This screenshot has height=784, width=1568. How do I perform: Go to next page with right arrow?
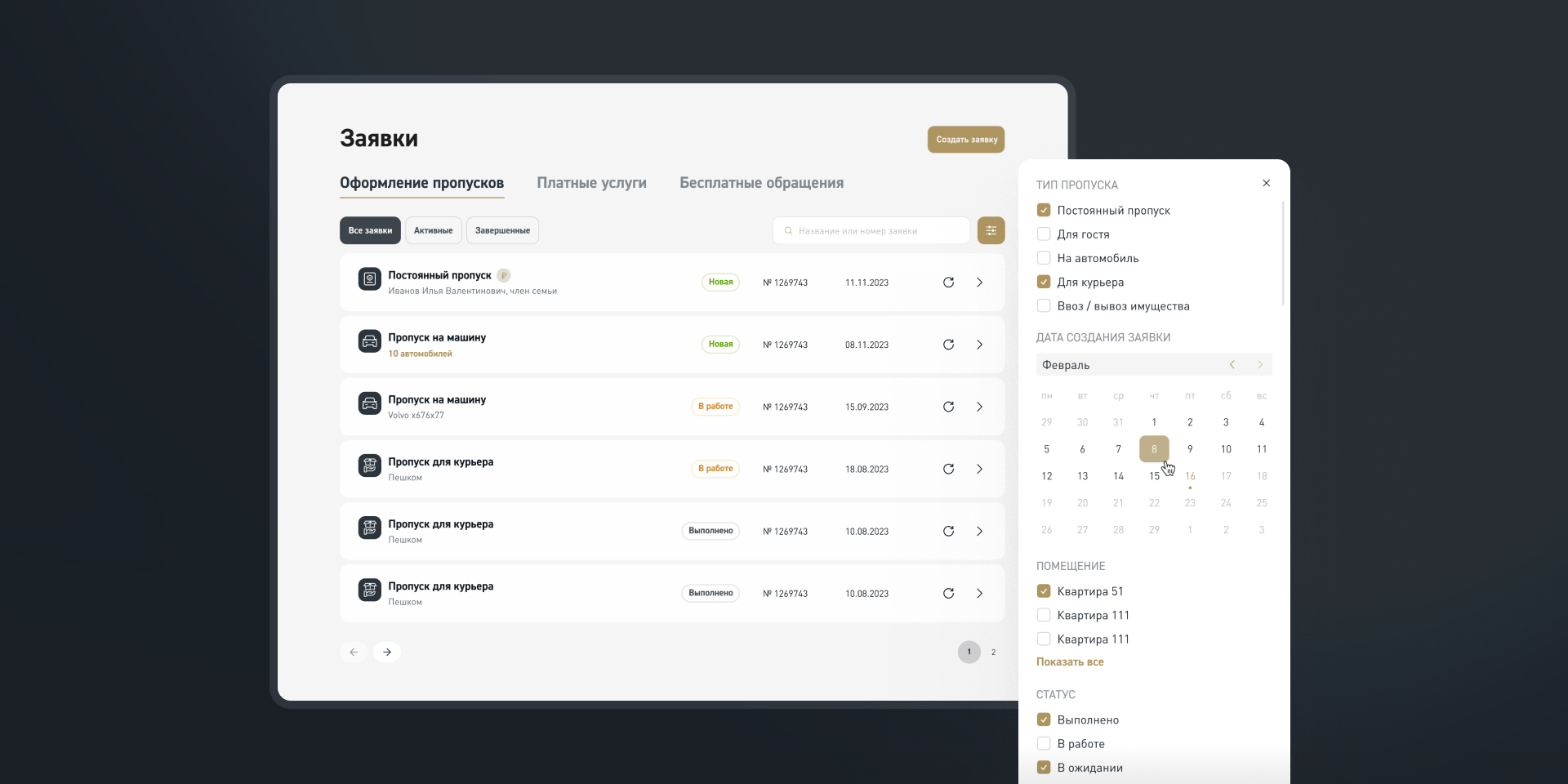coord(387,652)
